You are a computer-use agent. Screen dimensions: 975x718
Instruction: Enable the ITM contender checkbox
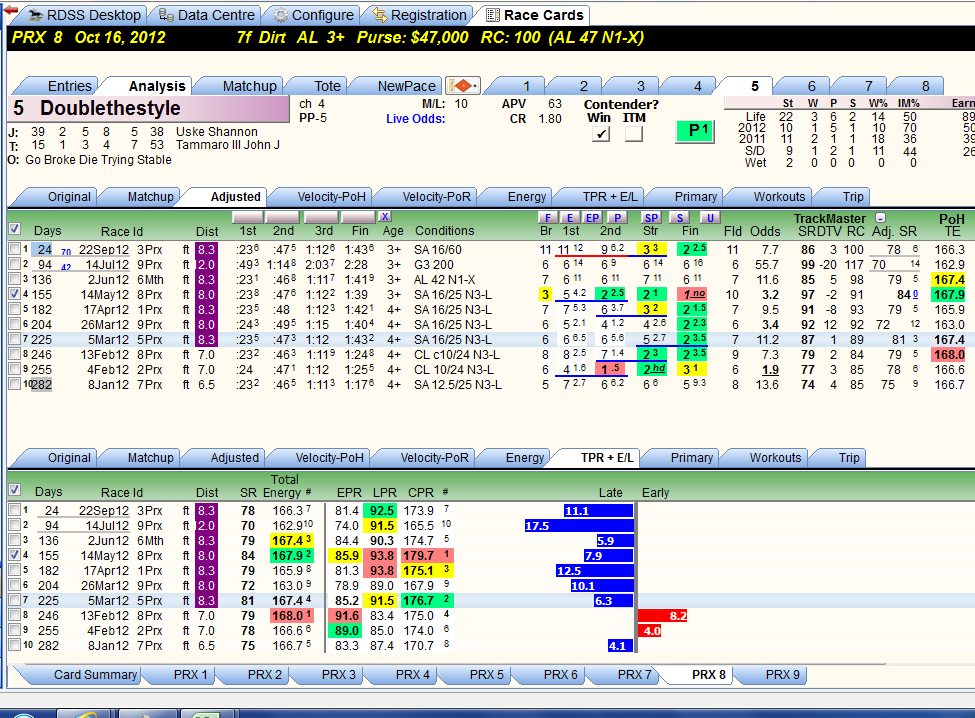(x=634, y=134)
